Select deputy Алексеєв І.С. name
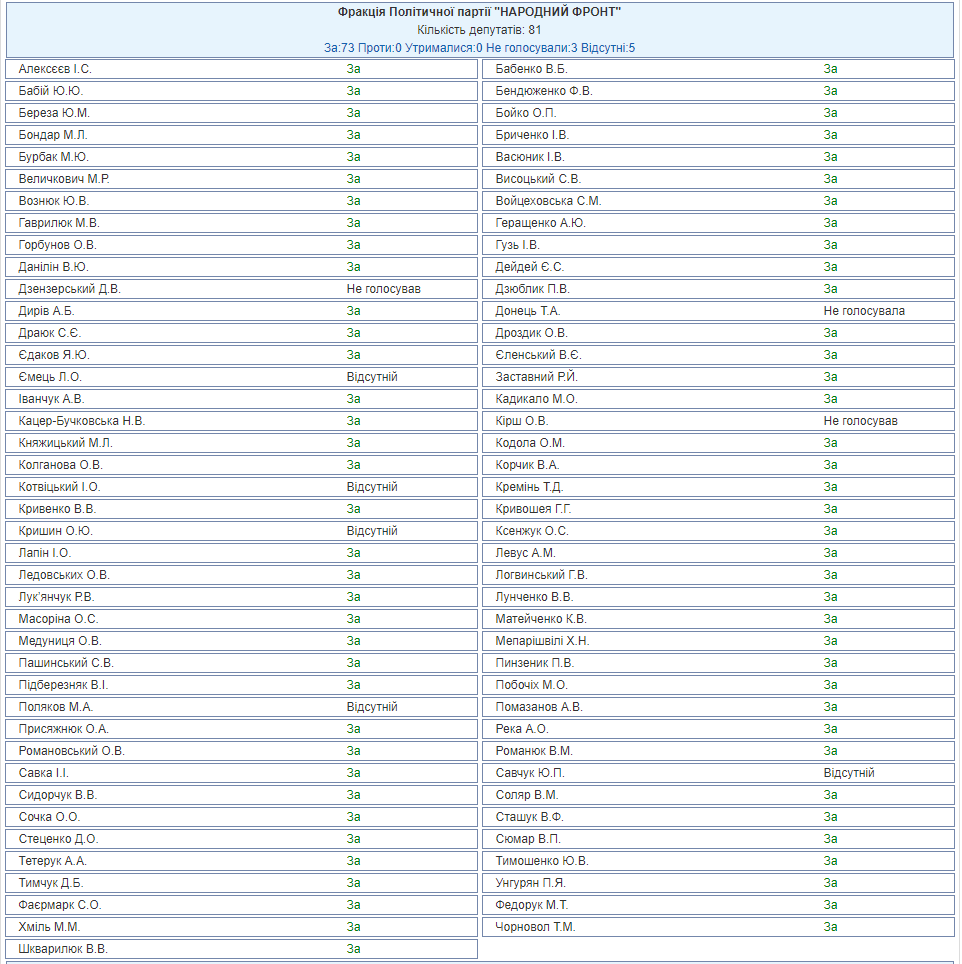The image size is (962, 964). pos(55,69)
